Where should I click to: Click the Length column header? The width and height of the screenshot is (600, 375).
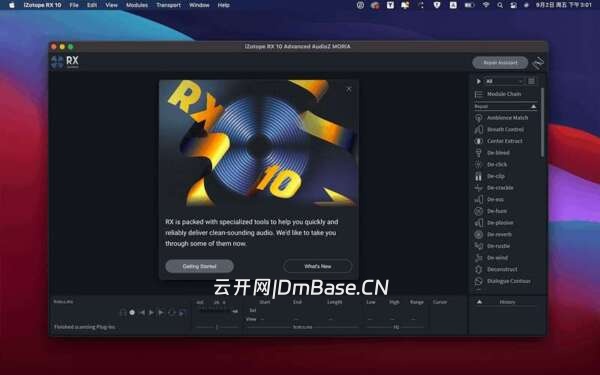pyautogui.click(x=334, y=302)
